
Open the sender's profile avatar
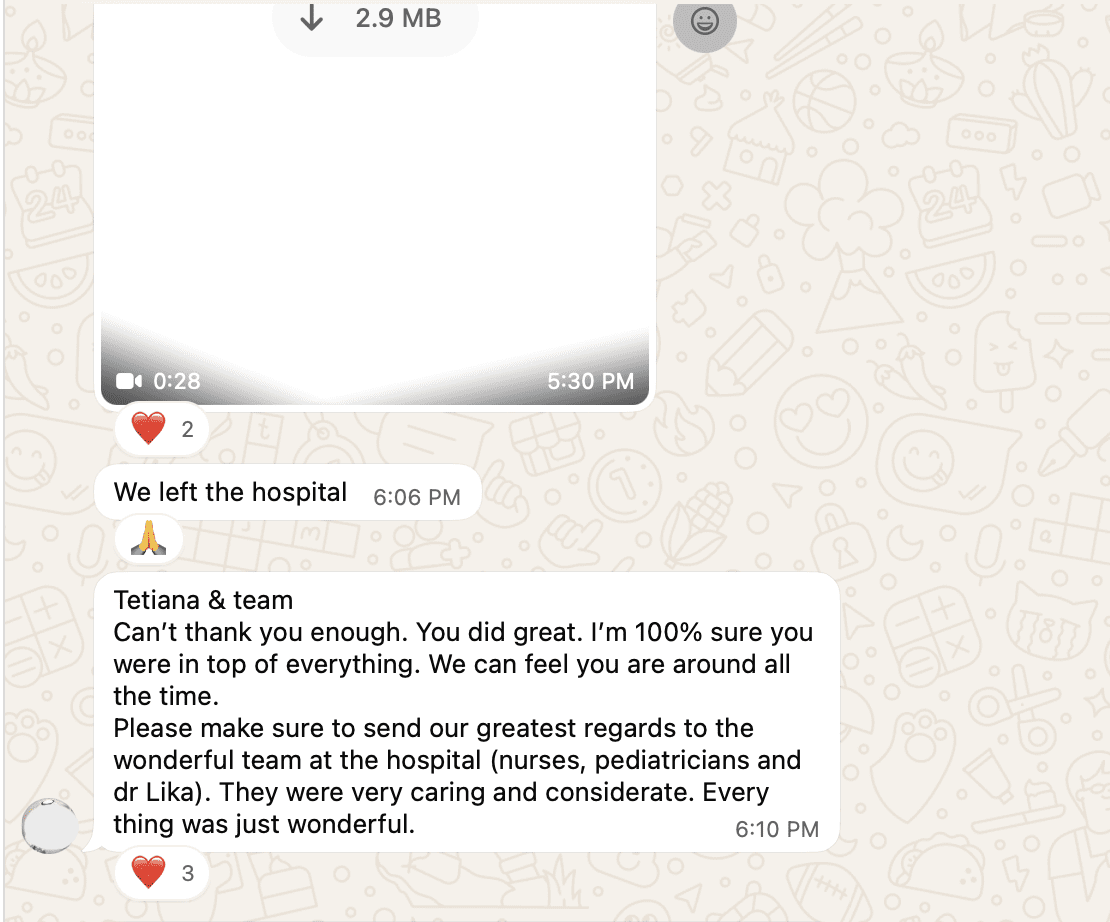[50, 826]
